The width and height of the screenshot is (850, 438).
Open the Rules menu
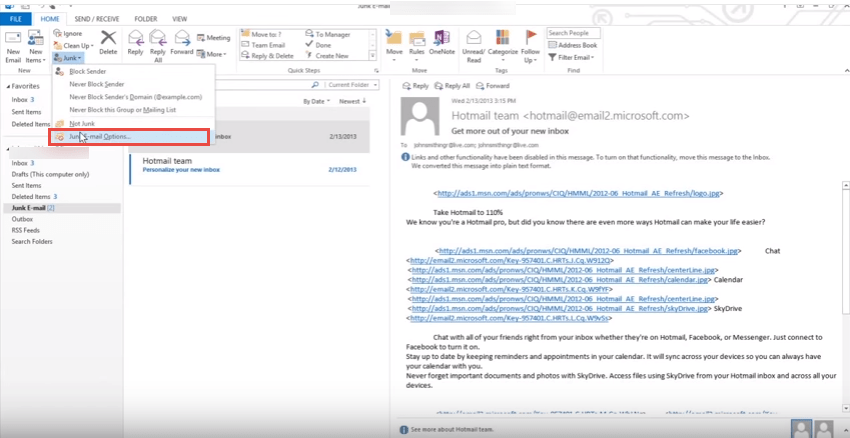[x=417, y=46]
